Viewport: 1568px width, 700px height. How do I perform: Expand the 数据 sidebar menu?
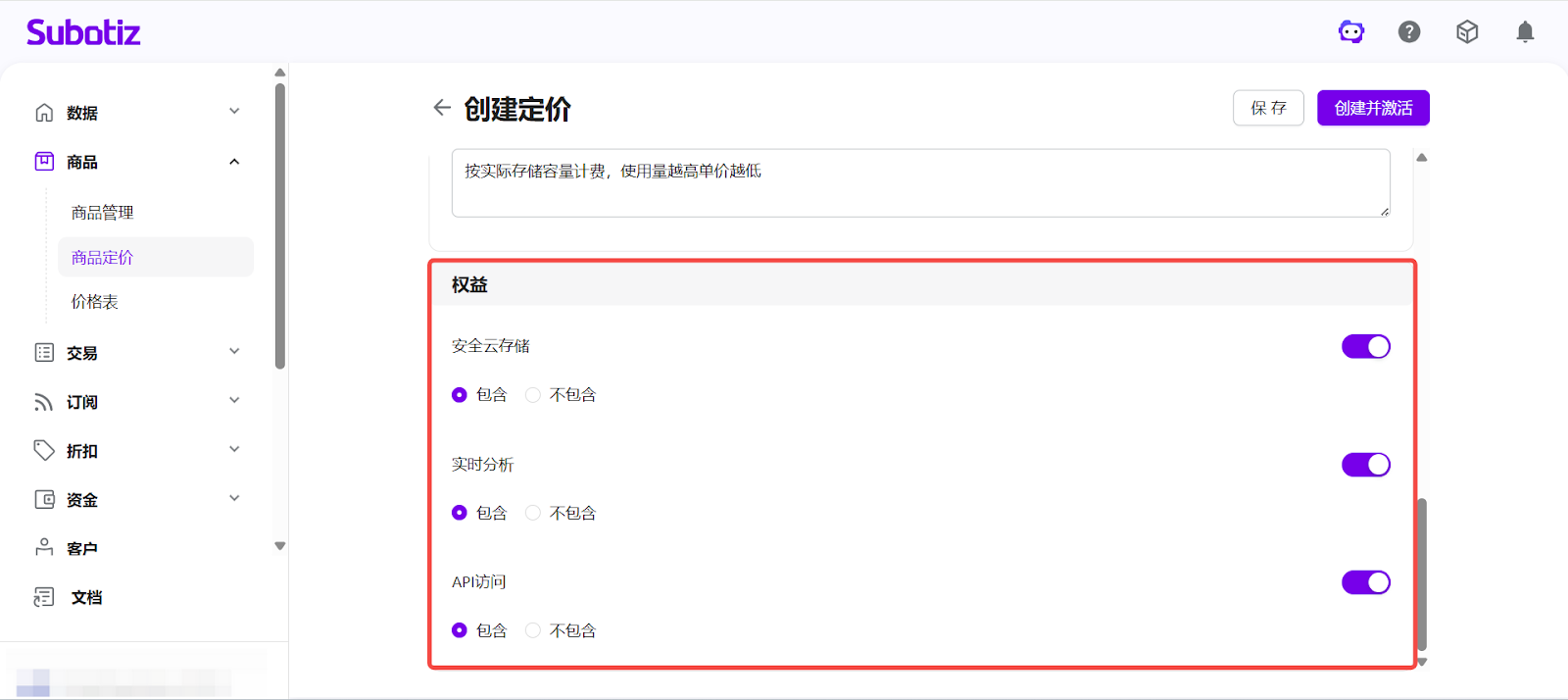click(137, 113)
